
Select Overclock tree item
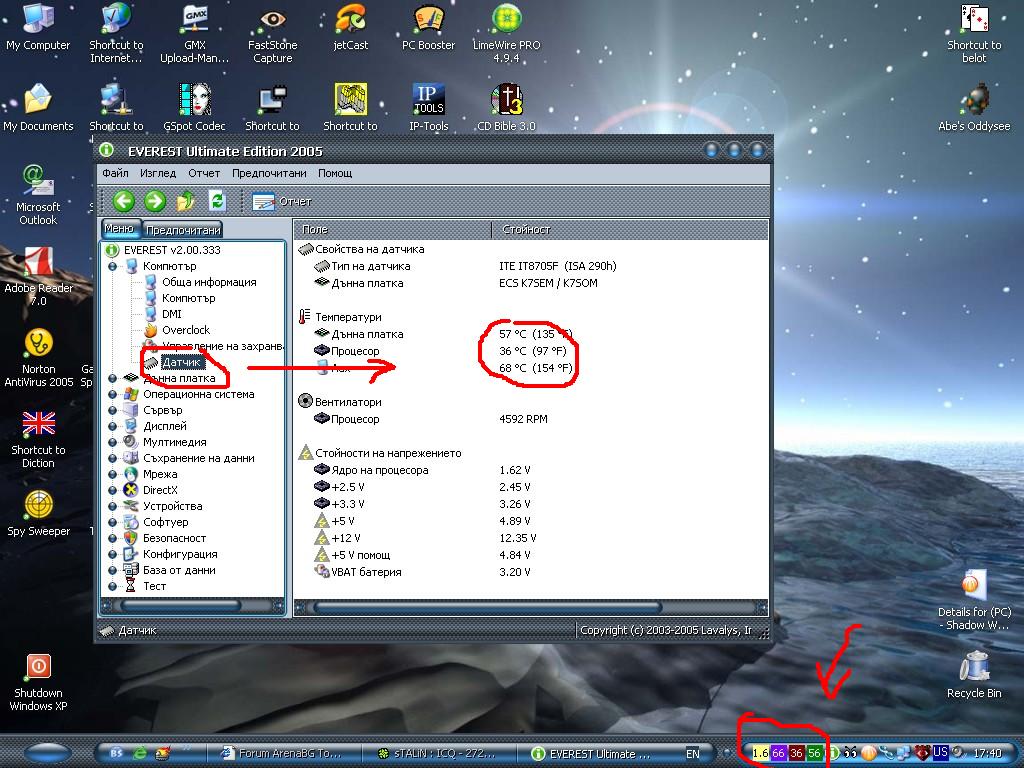(186, 330)
